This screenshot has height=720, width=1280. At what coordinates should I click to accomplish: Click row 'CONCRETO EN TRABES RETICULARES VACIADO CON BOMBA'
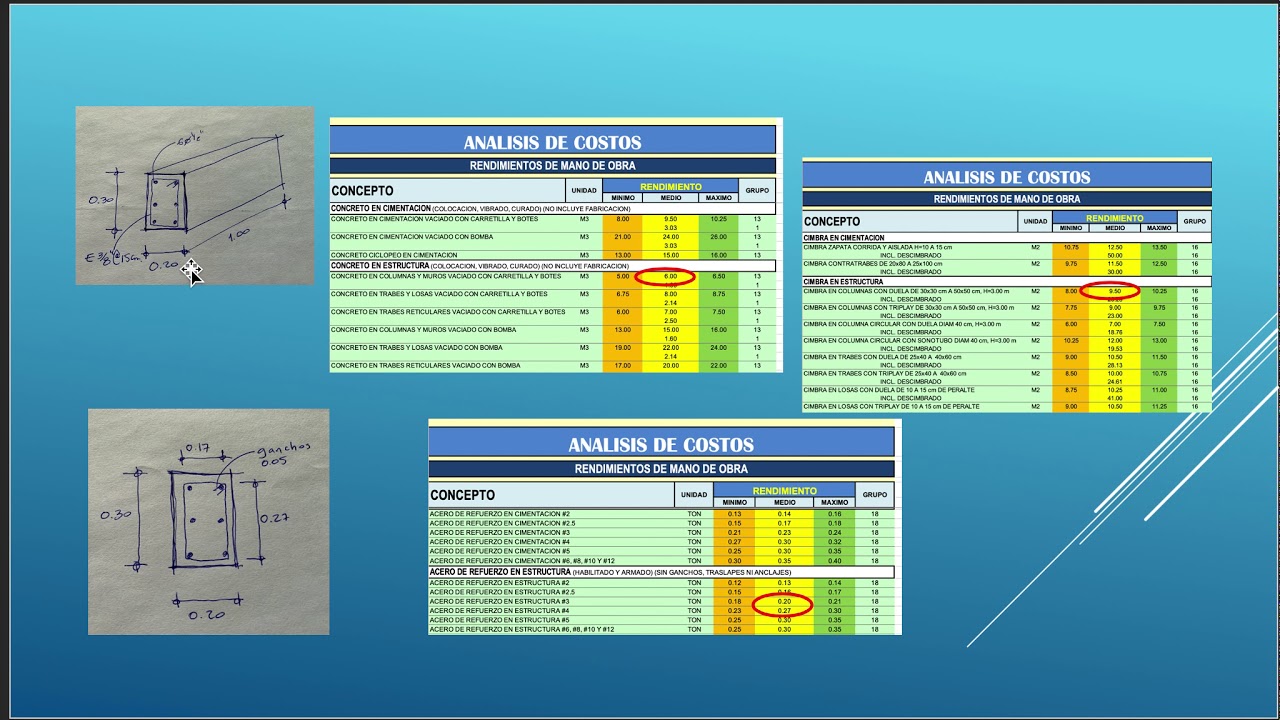pyautogui.click(x=553, y=366)
